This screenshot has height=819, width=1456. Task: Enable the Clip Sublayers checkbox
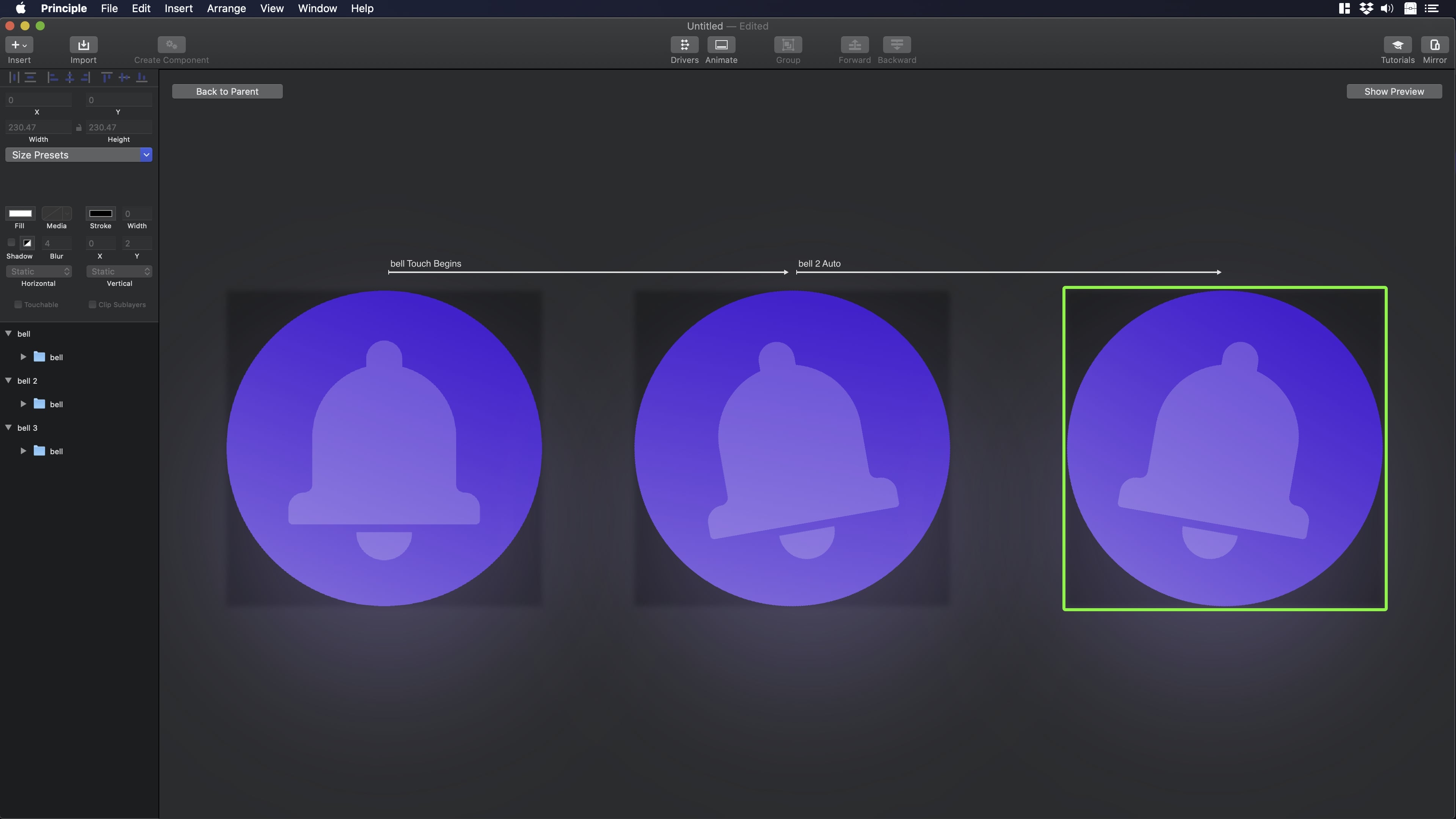(92, 304)
